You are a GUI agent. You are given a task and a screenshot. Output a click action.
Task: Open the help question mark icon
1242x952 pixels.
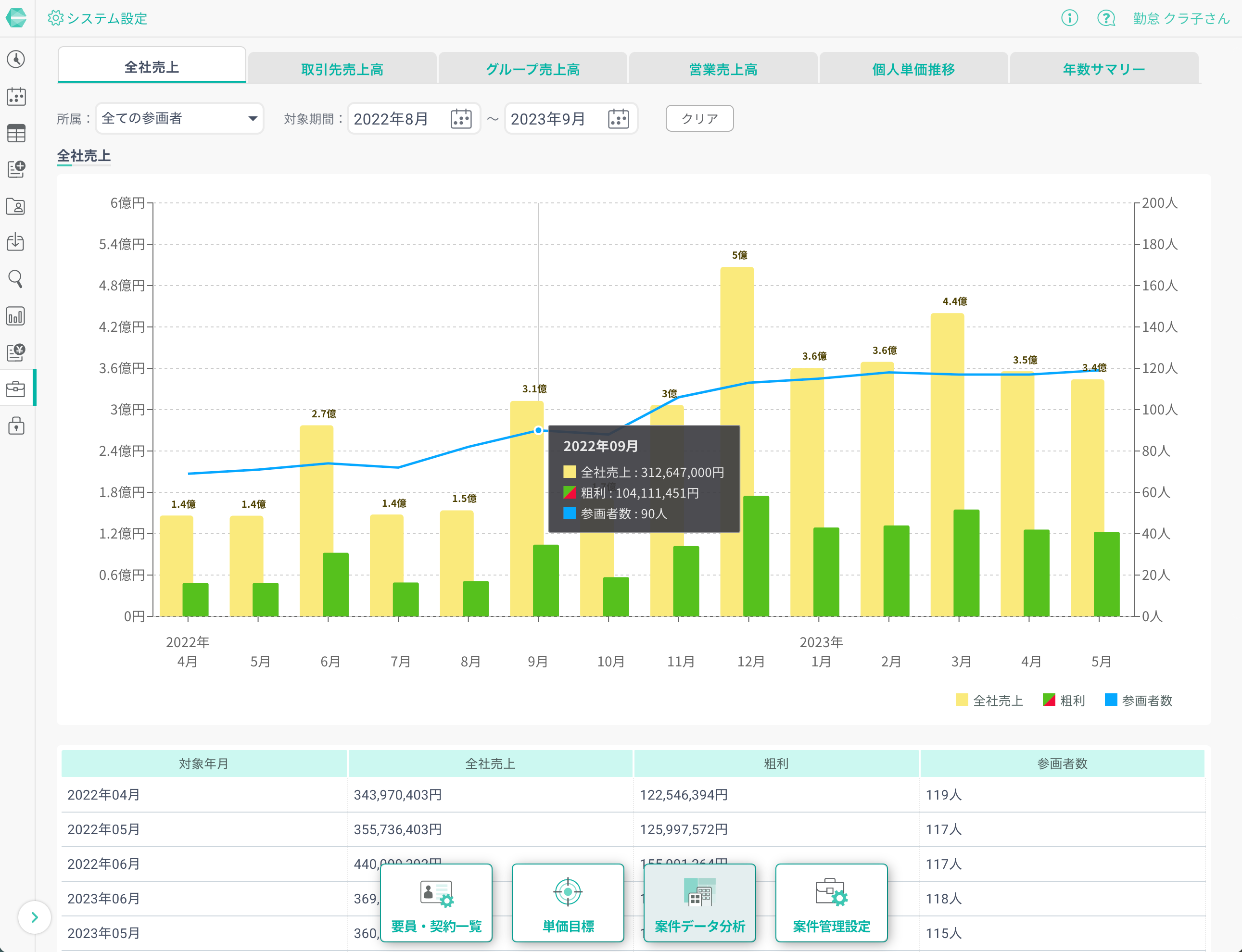coord(1105,18)
